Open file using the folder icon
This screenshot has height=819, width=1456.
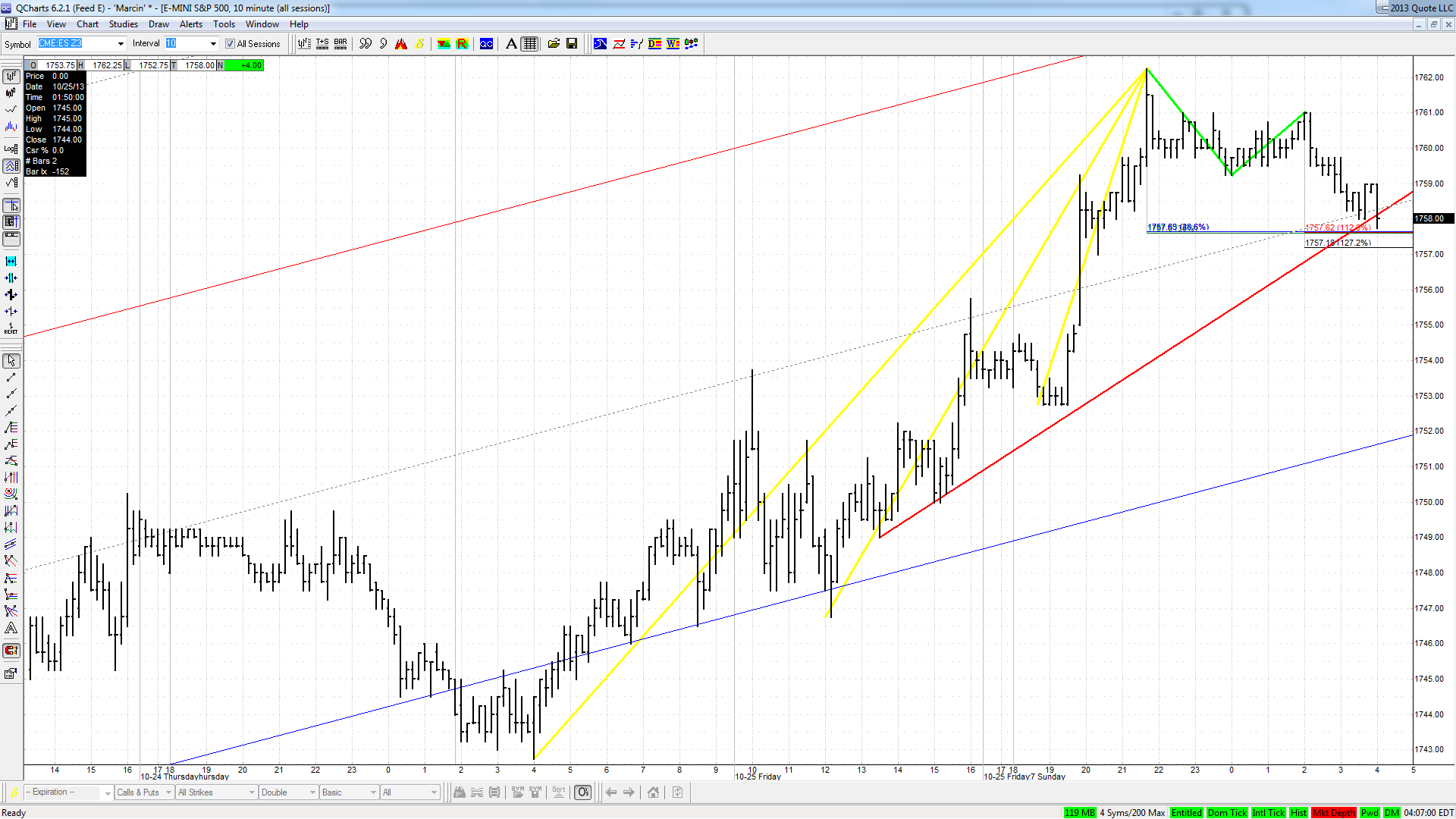[x=554, y=44]
